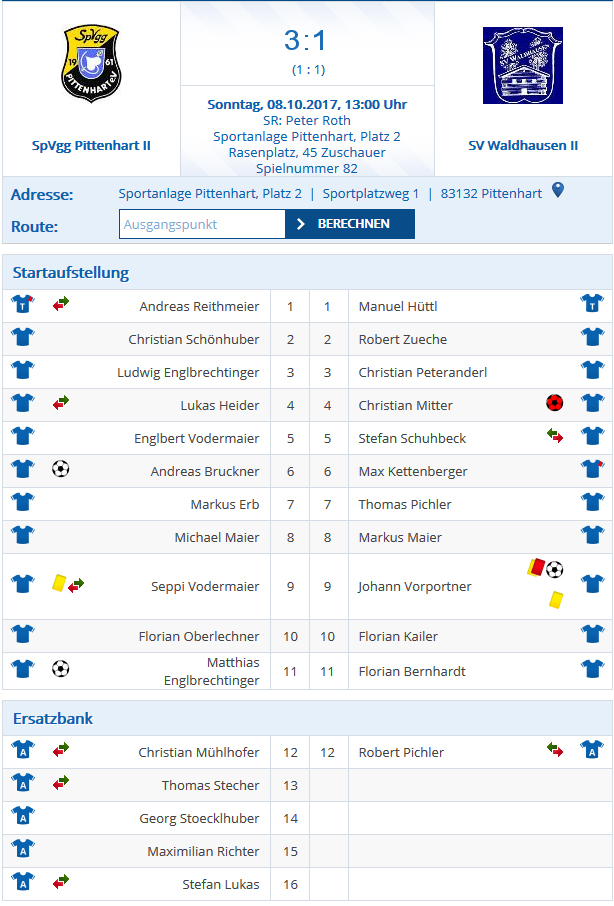Click the substitution arrows next to Lukas Heider

click(x=61, y=402)
